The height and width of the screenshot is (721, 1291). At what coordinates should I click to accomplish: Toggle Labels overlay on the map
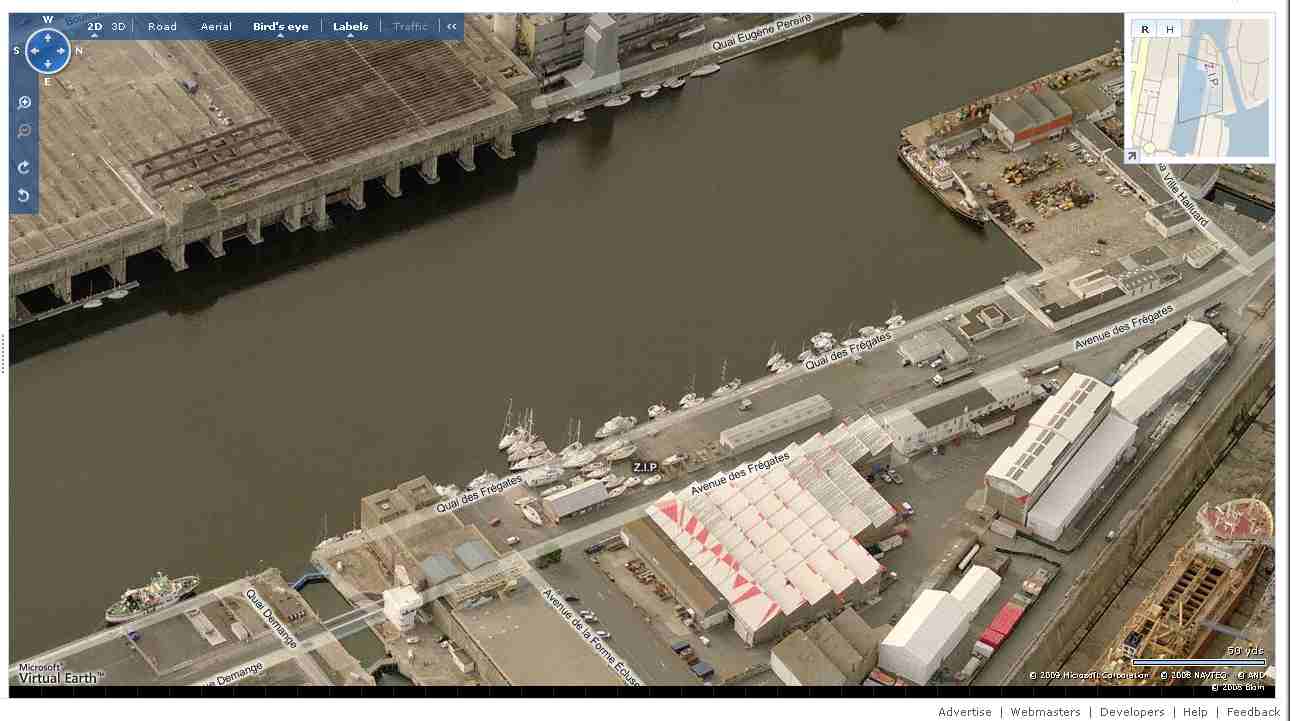tap(350, 27)
